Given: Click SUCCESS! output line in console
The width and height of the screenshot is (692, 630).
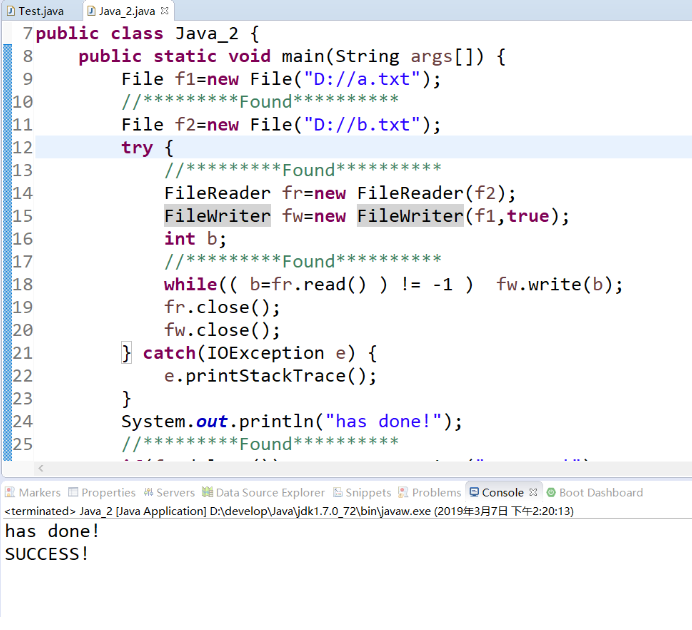Looking at the screenshot, I should click(46, 553).
